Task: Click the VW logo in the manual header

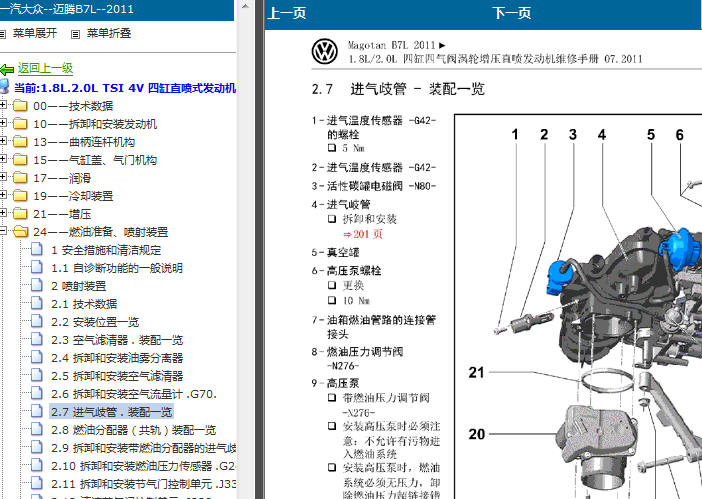Action: (x=324, y=51)
